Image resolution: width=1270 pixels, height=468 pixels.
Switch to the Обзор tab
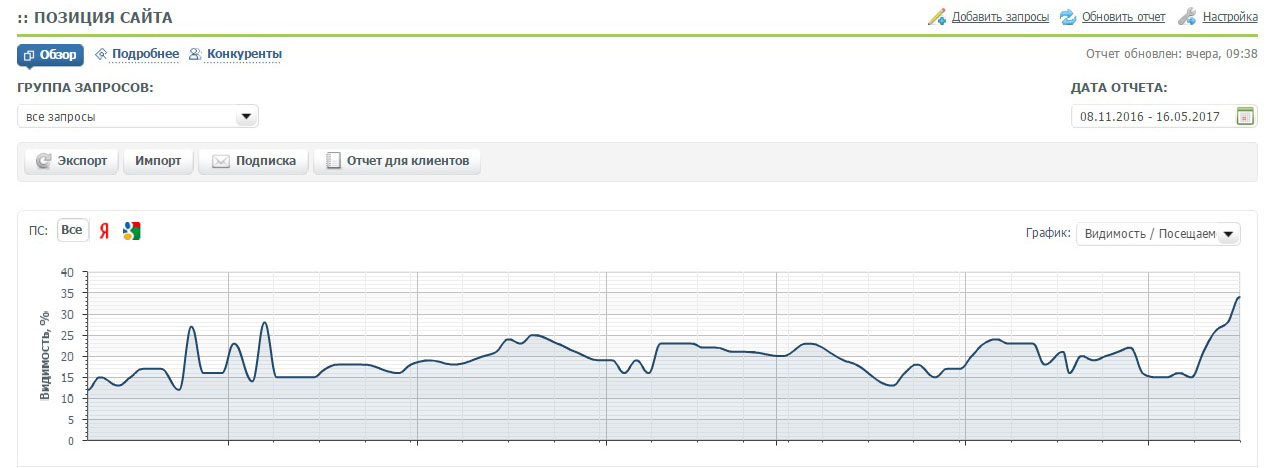pos(50,54)
